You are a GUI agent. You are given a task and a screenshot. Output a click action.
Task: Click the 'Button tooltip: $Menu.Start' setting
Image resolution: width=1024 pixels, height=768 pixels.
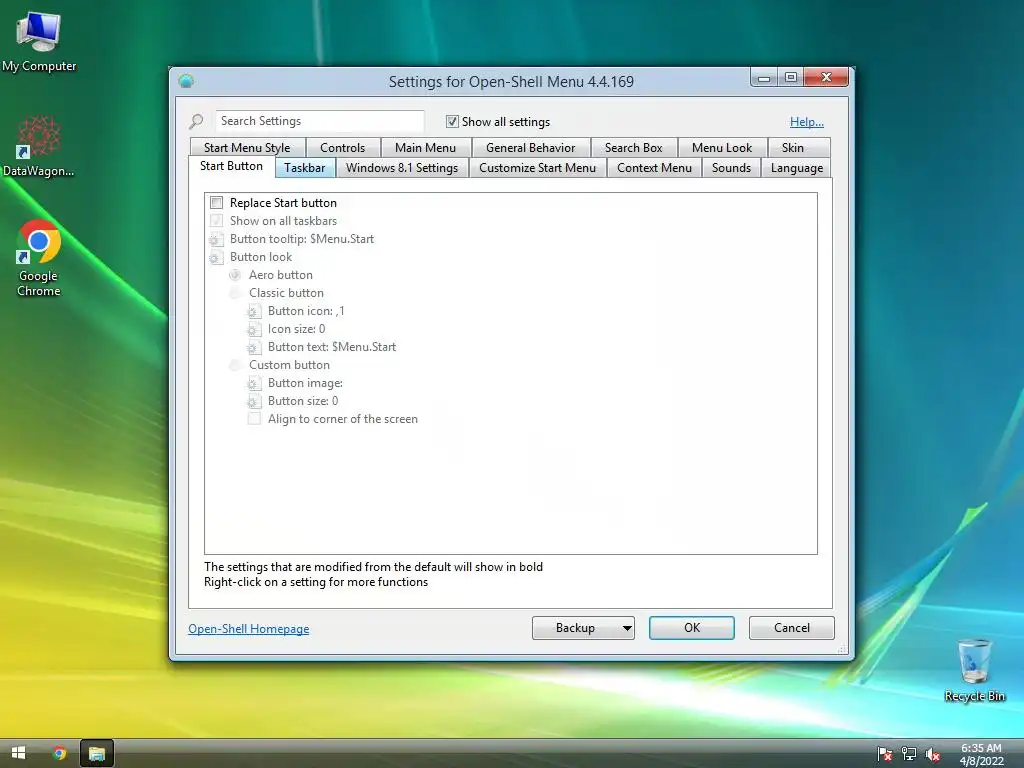(302, 239)
